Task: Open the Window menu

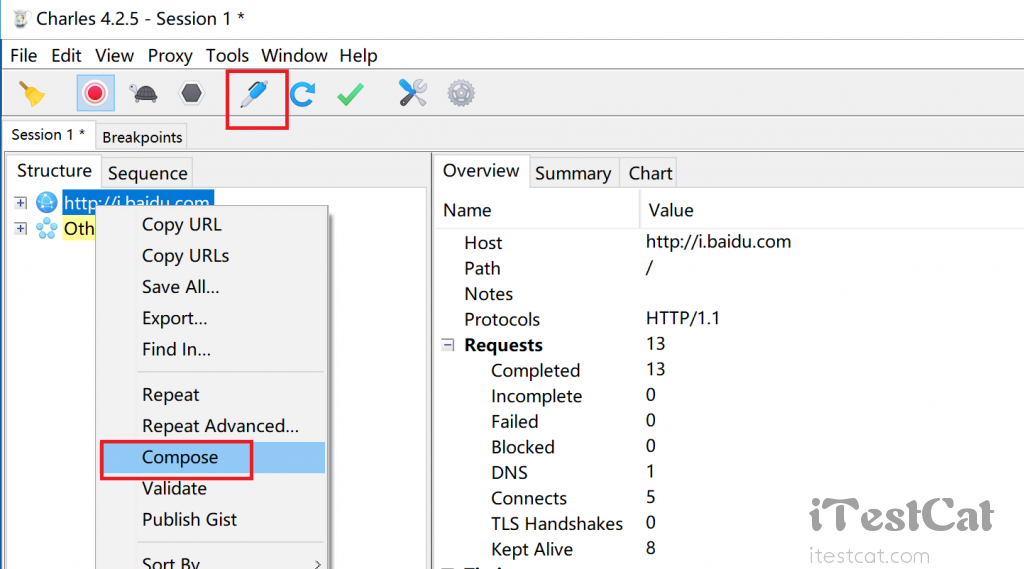Action: (295, 56)
